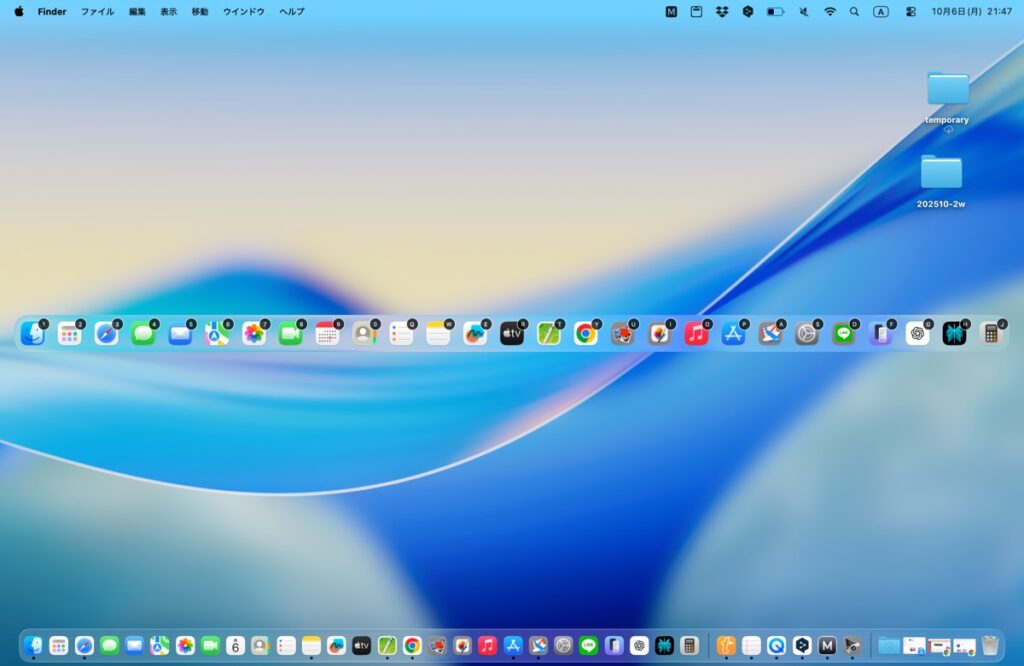This screenshot has height=666, width=1024.
Task: Open Music app with badge O
Action: point(696,334)
